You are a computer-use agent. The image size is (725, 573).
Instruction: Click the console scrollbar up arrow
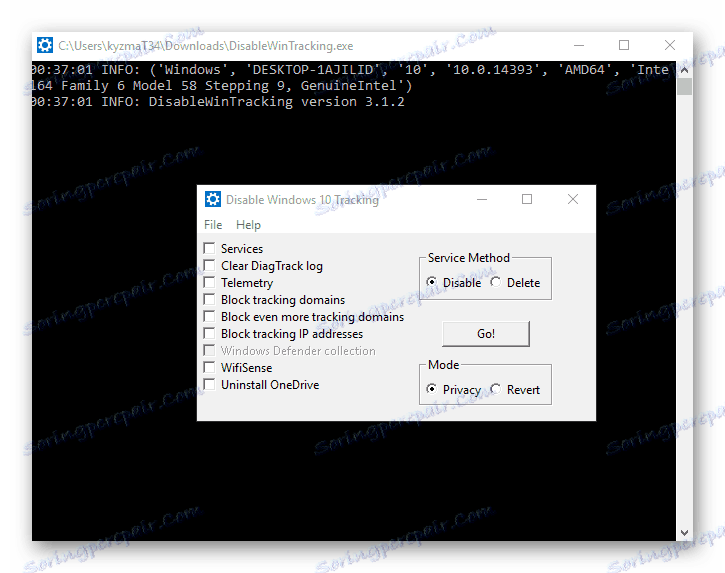(684, 70)
